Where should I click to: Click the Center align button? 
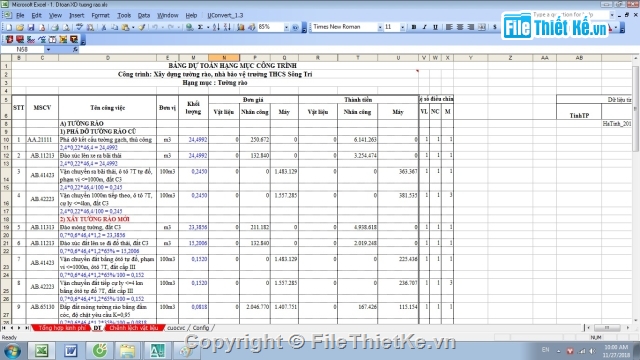click(460, 27)
